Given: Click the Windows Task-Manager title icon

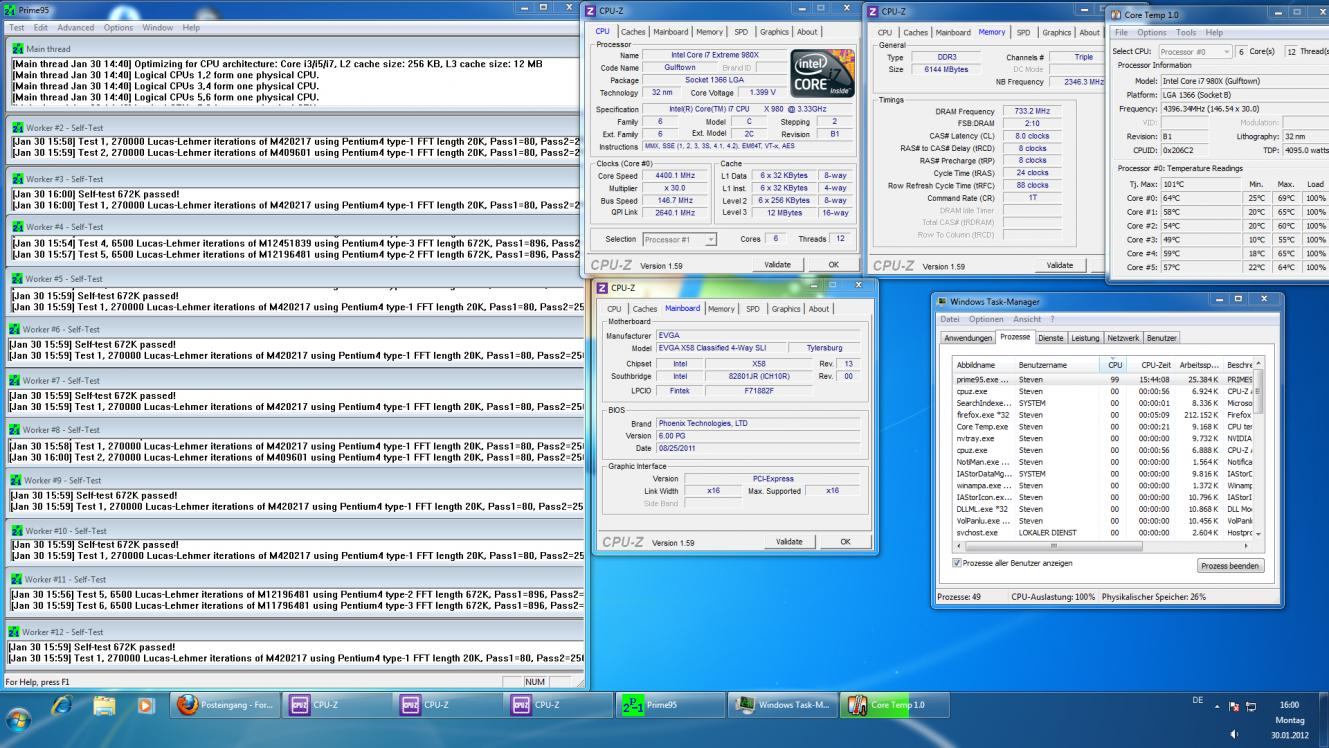Looking at the screenshot, I should 943,302.
